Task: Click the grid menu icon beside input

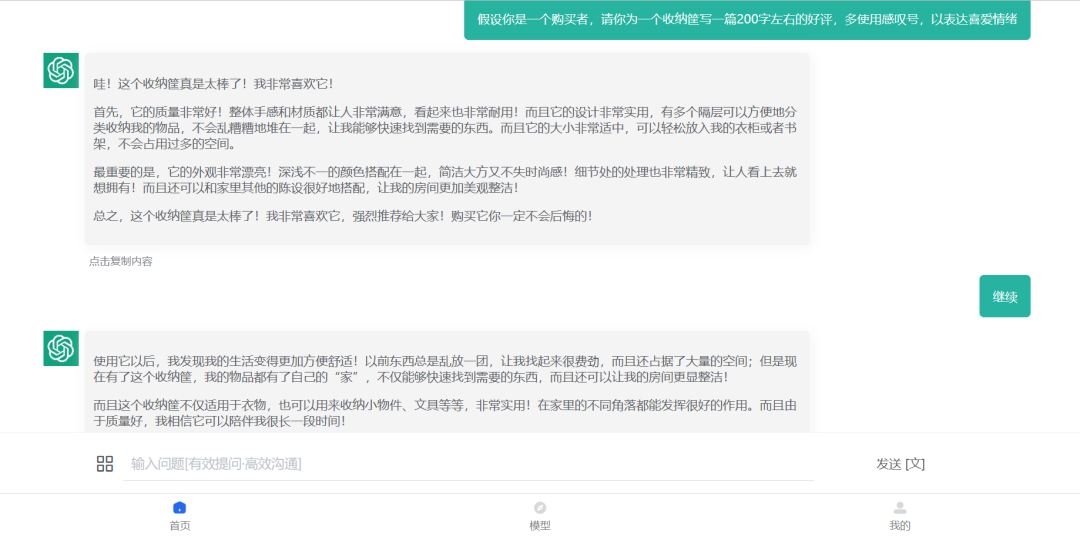Action: point(105,463)
